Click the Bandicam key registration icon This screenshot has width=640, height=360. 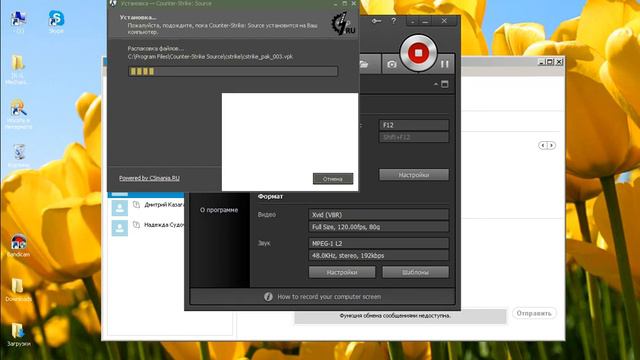click(376, 21)
